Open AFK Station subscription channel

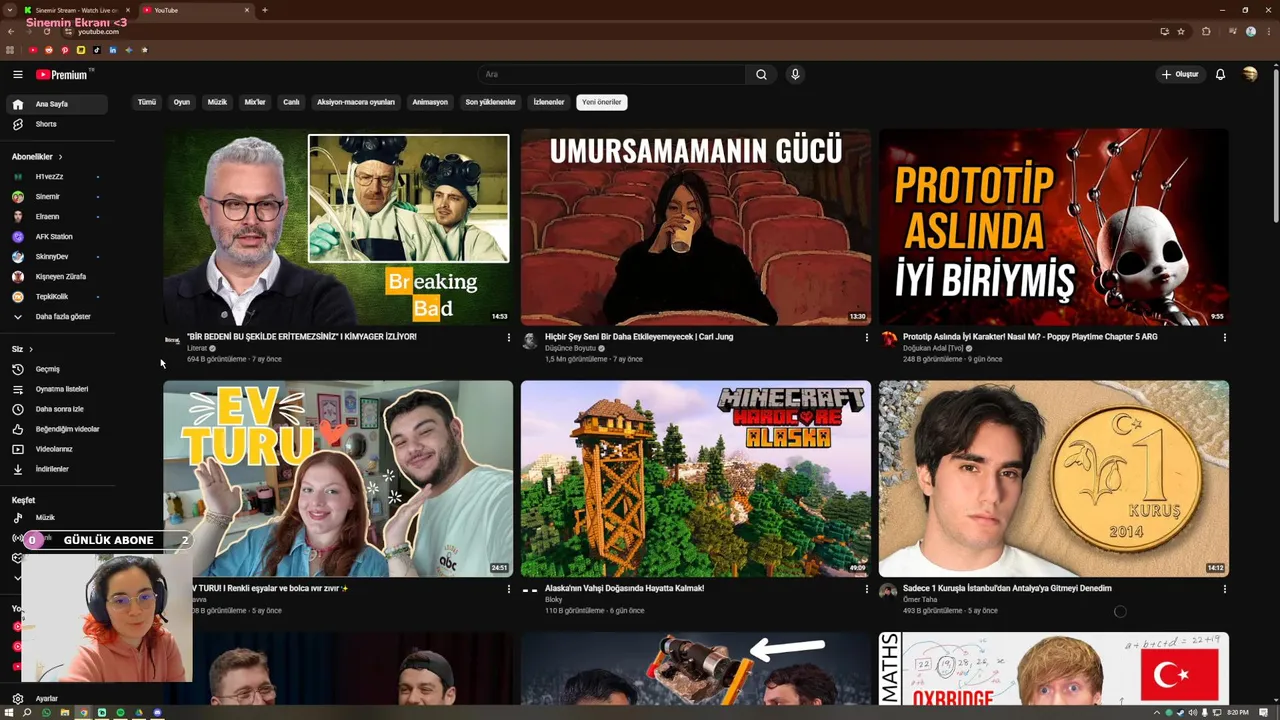56,237
